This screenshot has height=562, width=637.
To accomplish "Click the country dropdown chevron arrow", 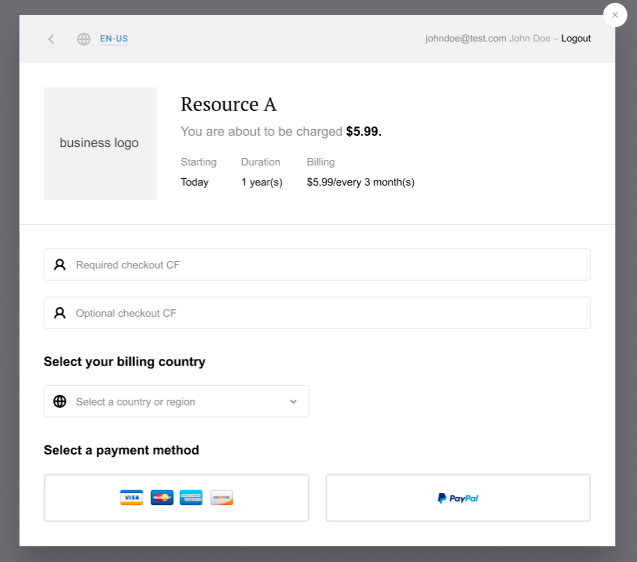I will 293,402.
